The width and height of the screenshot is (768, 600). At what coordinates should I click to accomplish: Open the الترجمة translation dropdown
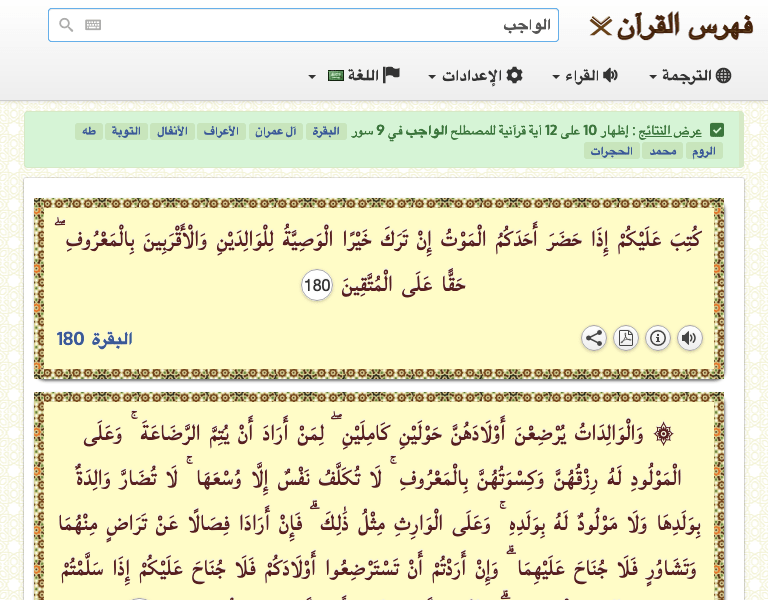[690, 76]
